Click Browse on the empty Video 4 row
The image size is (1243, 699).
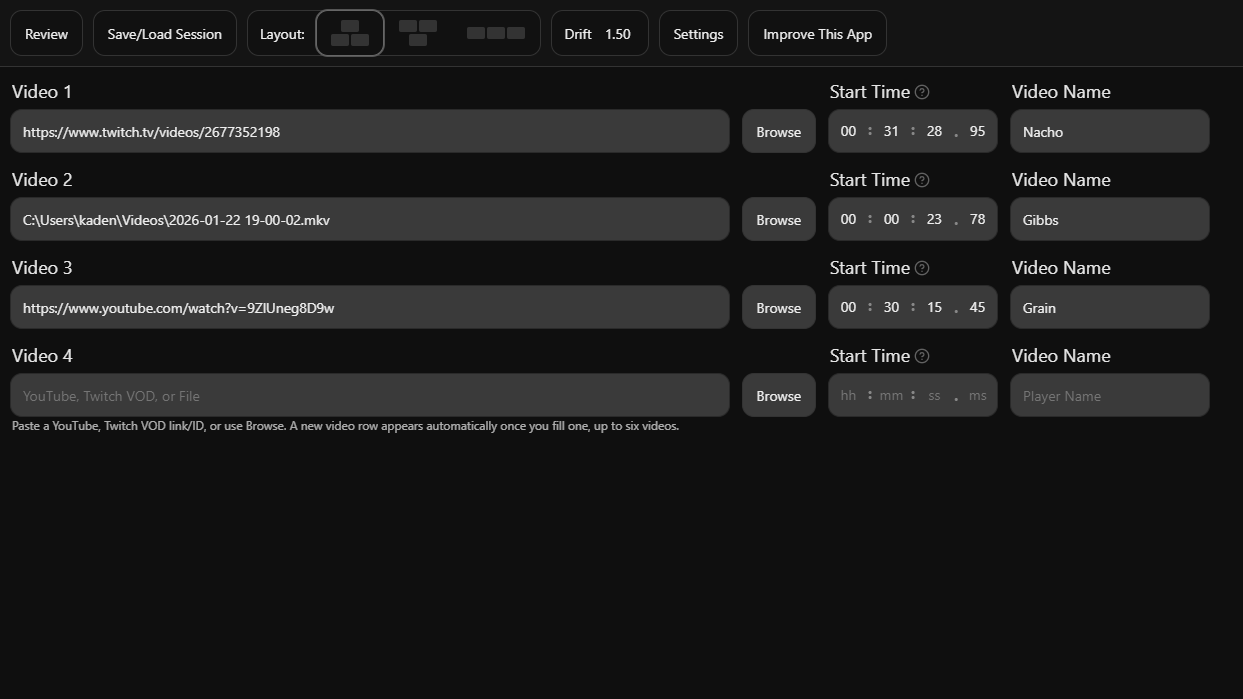[778, 395]
